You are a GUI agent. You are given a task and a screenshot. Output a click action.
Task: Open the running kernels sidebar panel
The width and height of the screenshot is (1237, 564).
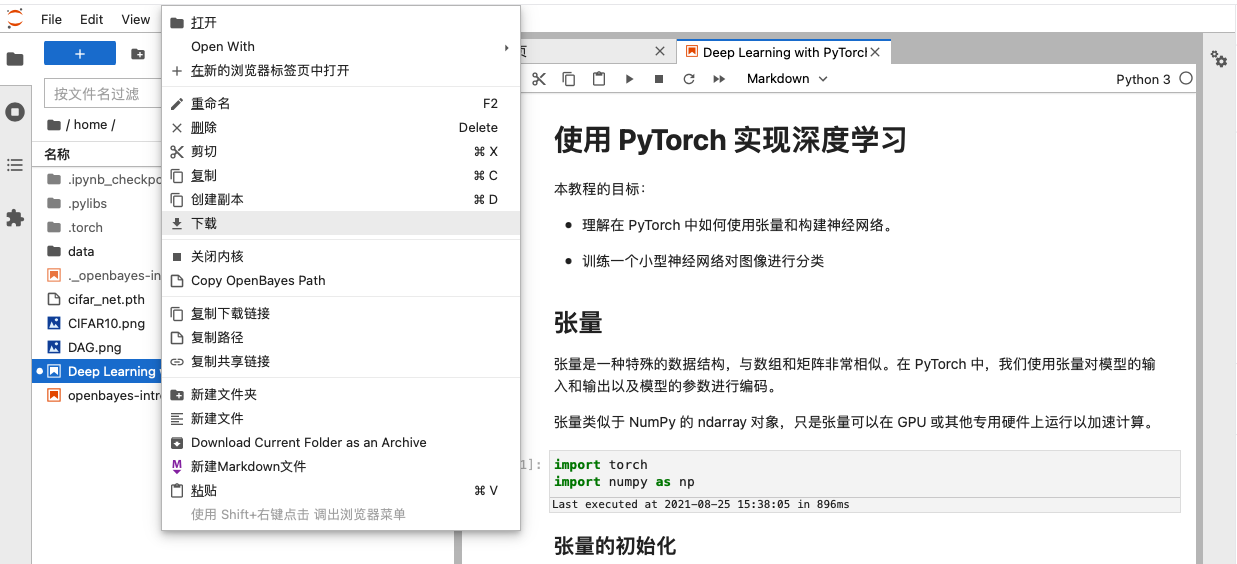click(x=15, y=112)
